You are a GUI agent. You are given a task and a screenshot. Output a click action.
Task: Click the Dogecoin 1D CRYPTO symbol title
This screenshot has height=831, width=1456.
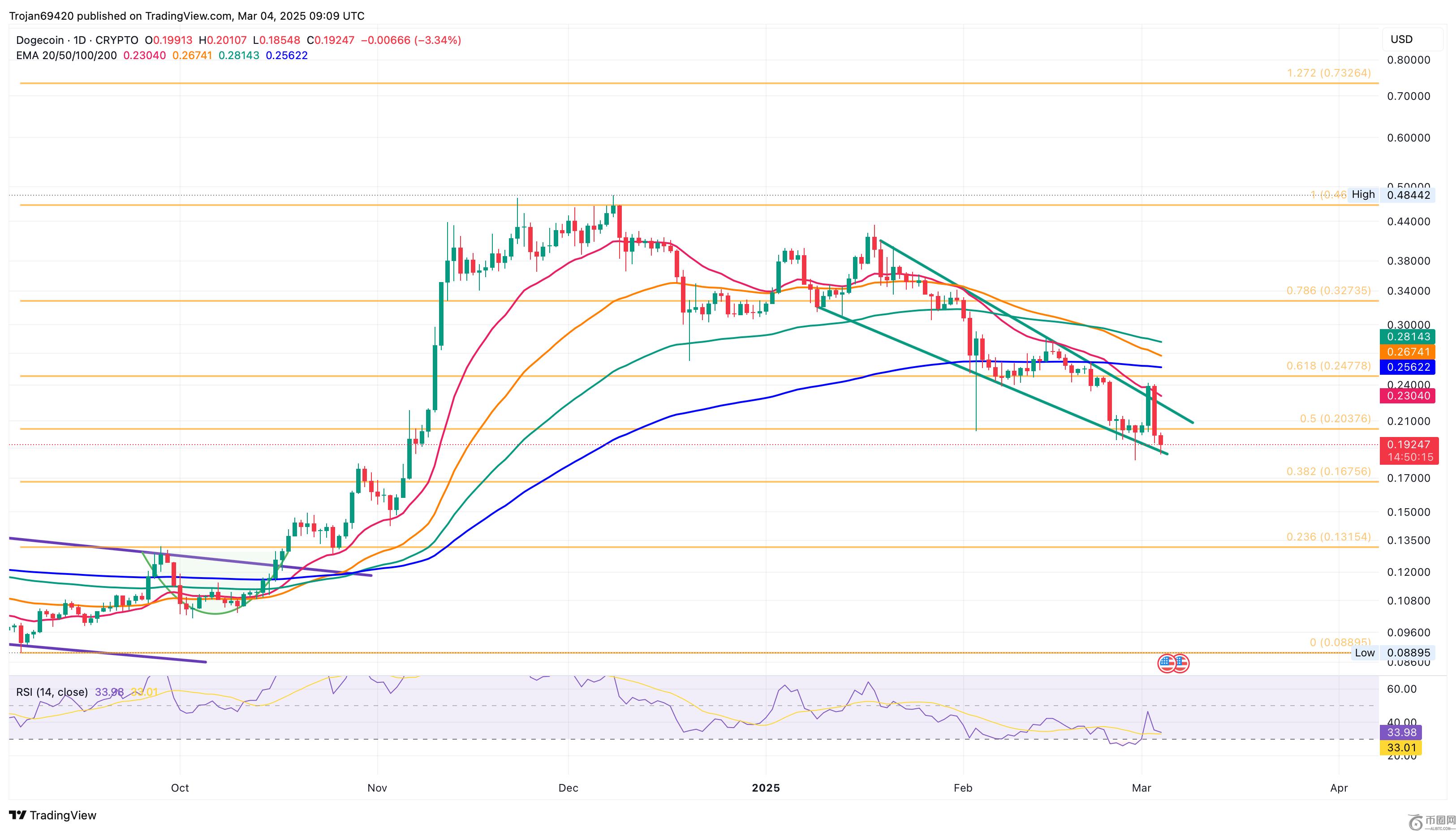point(77,40)
